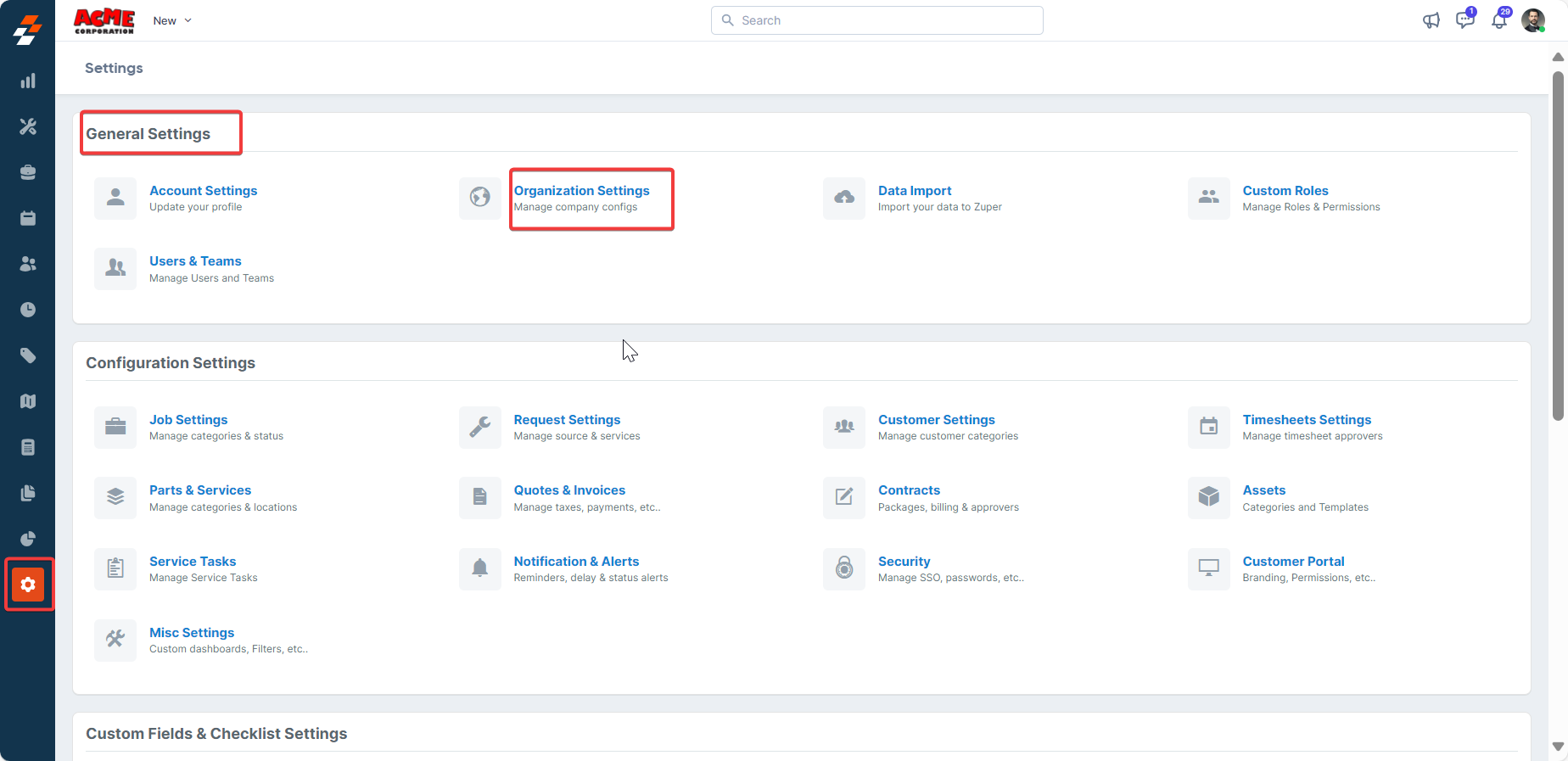1568x761 pixels.
Task: Click the megaphone announcements icon
Action: tap(1431, 21)
